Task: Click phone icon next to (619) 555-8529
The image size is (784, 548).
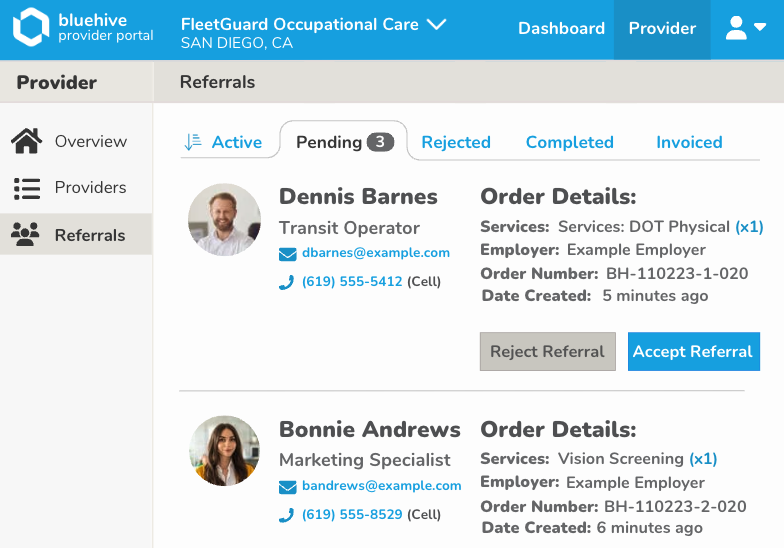Action: click(x=287, y=515)
